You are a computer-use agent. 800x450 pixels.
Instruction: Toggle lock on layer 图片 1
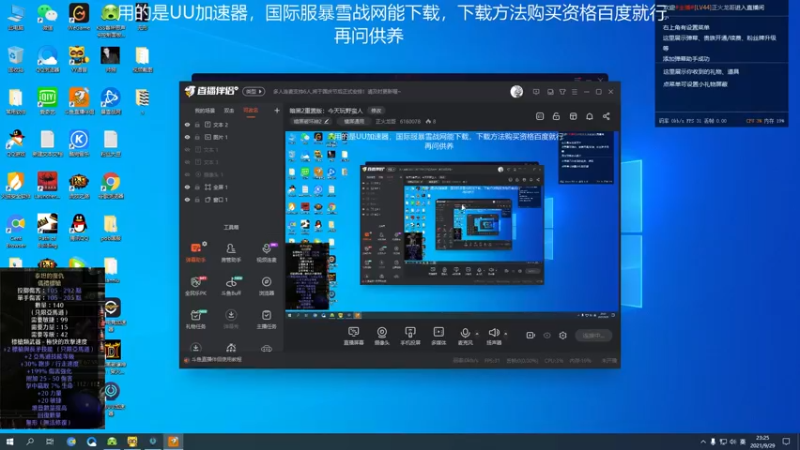coord(197,137)
